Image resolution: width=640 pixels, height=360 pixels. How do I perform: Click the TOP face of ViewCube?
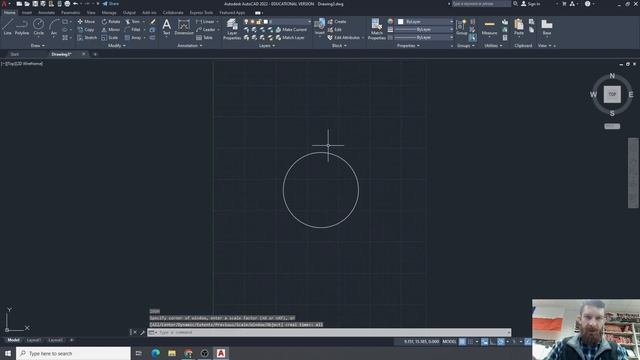[x=612, y=94]
